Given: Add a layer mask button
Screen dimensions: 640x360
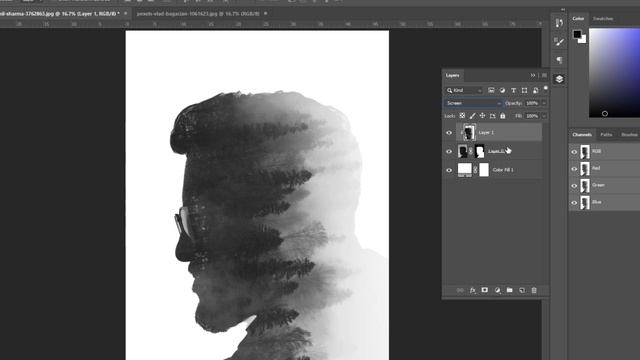Looking at the screenshot, I should 484,290.
